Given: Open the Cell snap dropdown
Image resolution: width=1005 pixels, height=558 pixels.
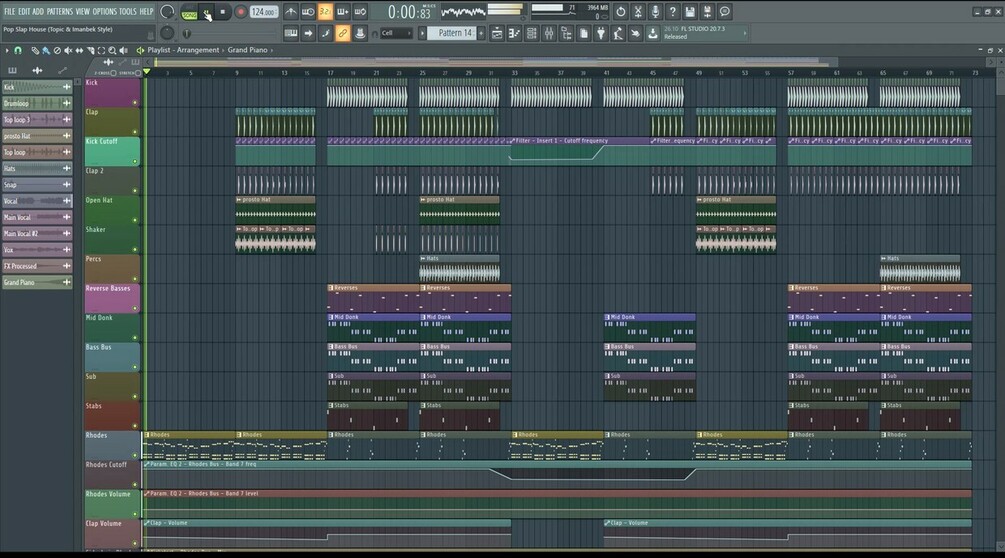Looking at the screenshot, I should pos(396,33).
